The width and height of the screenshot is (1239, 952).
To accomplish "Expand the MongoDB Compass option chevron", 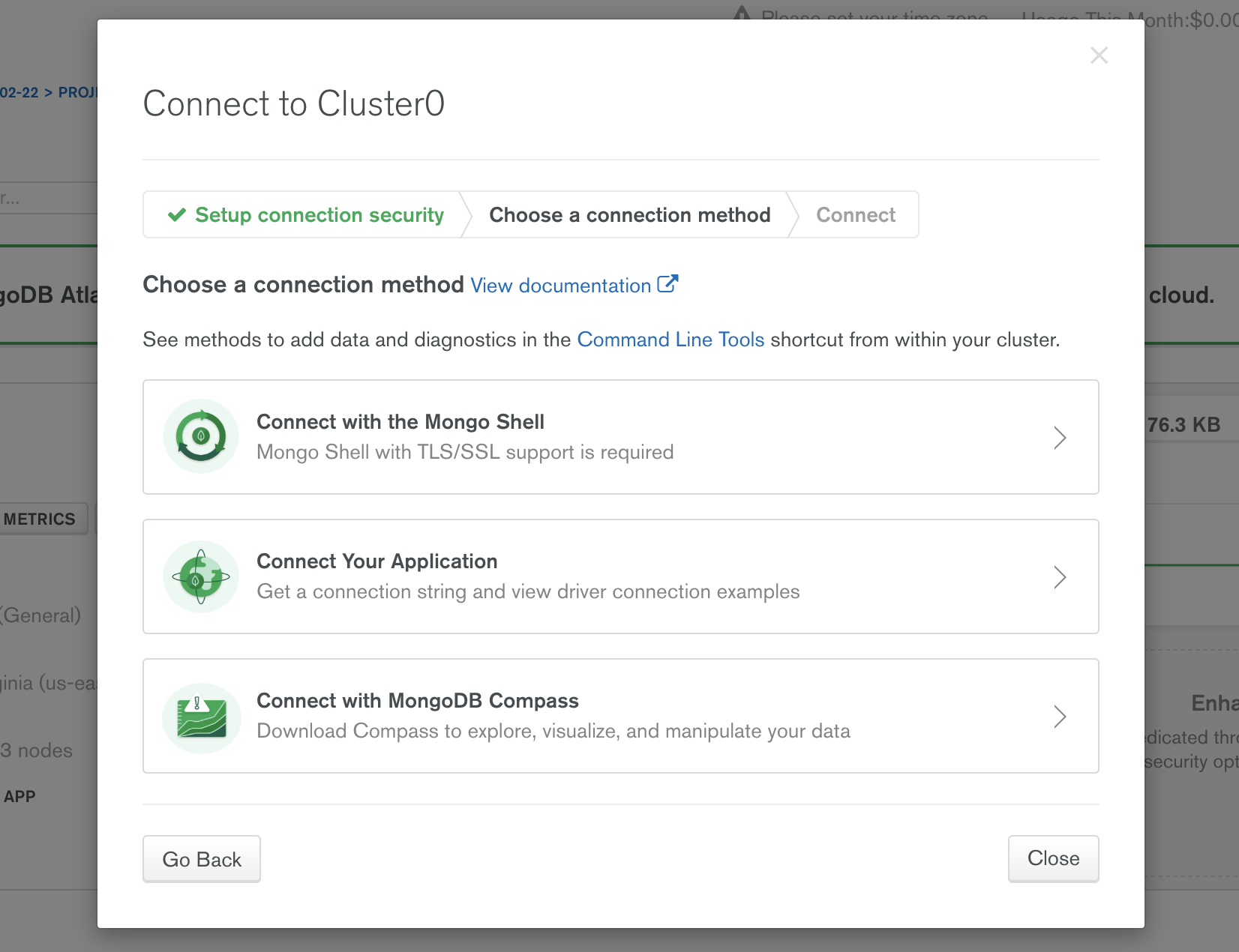I will tap(1059, 717).
